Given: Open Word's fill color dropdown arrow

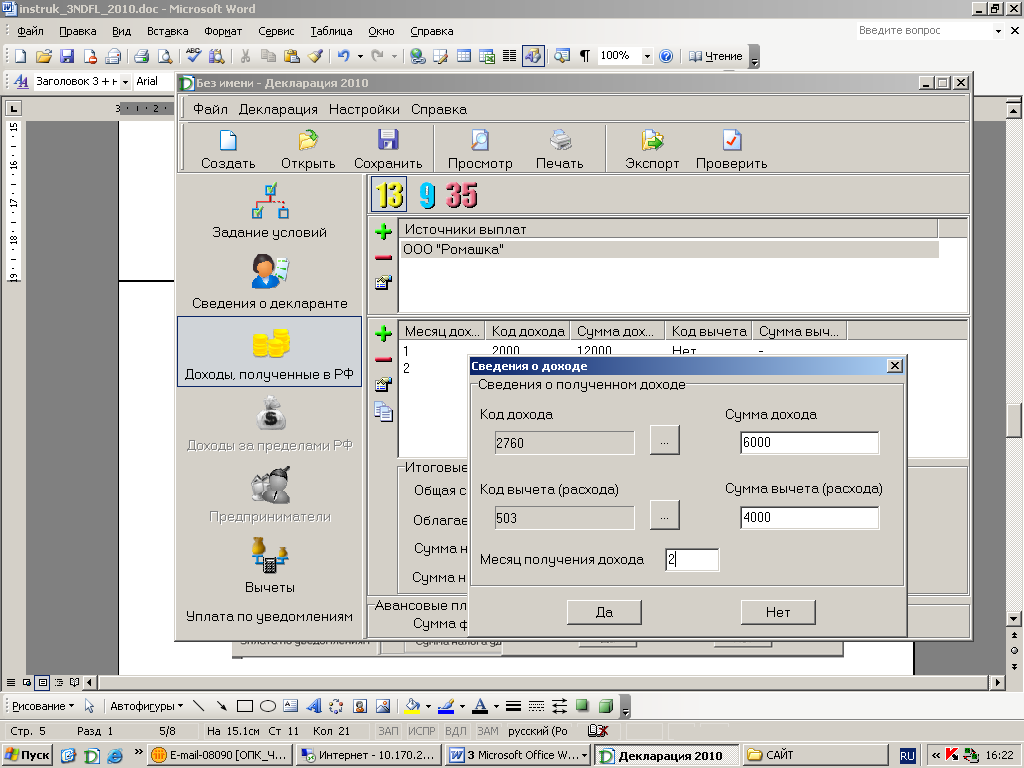Looking at the screenshot, I should pos(428,706).
